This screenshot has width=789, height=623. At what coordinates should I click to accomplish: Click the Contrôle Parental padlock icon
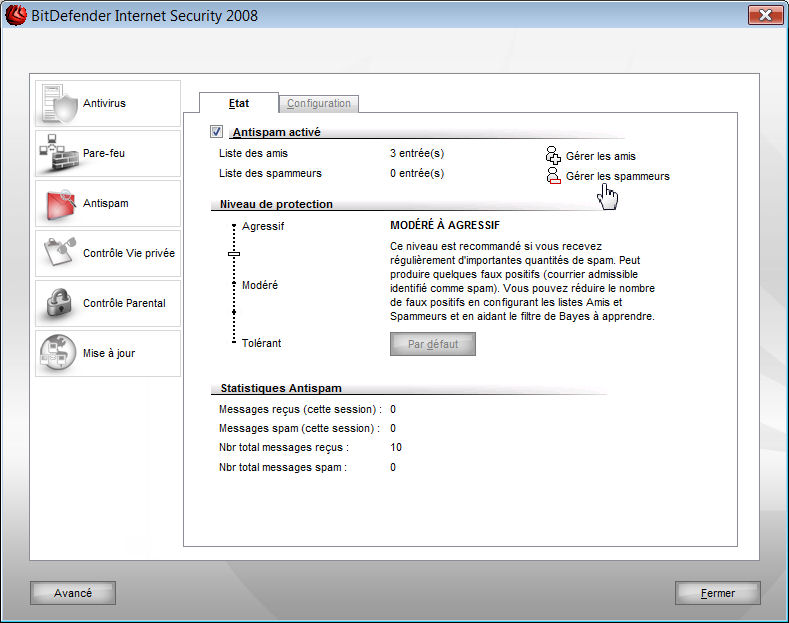coord(58,304)
